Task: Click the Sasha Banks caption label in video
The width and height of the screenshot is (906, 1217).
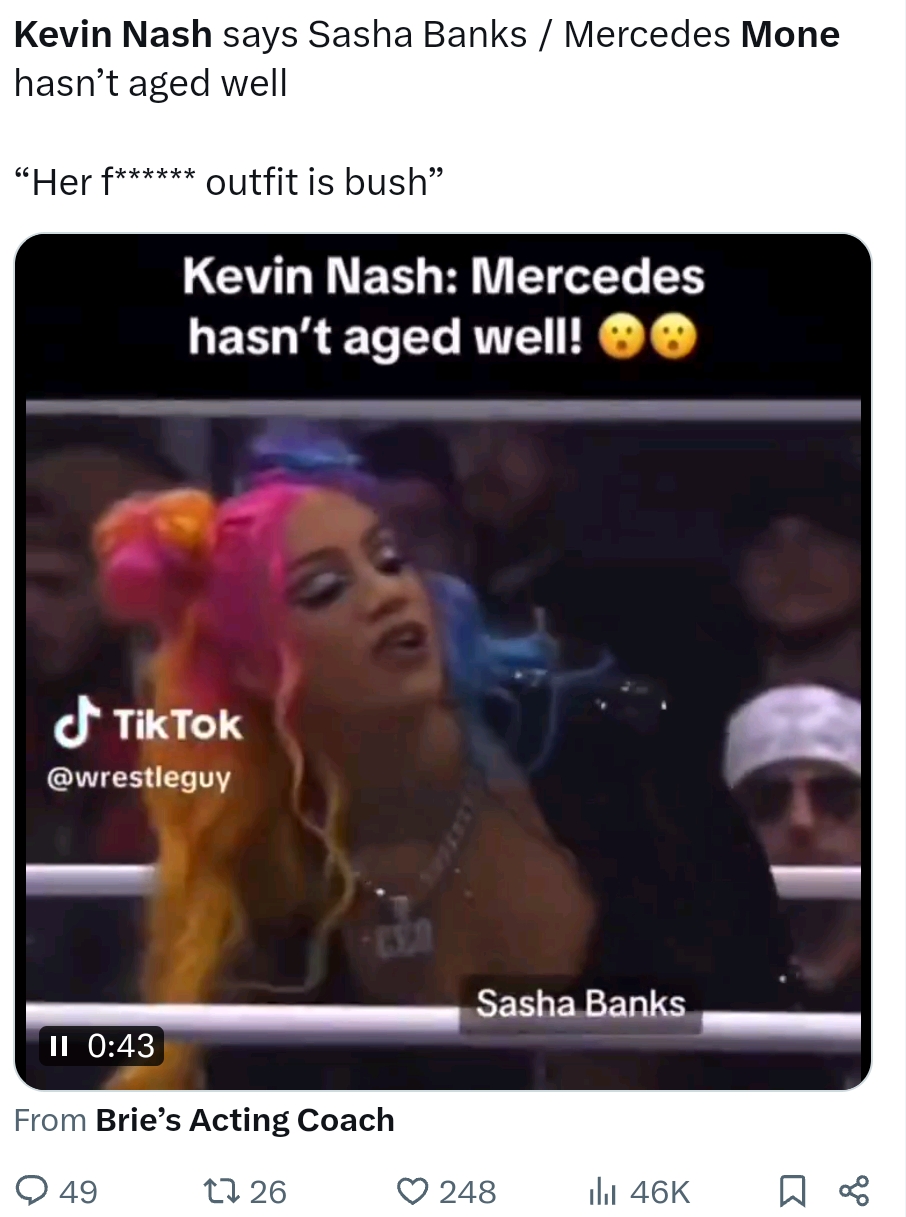Action: (x=581, y=1002)
